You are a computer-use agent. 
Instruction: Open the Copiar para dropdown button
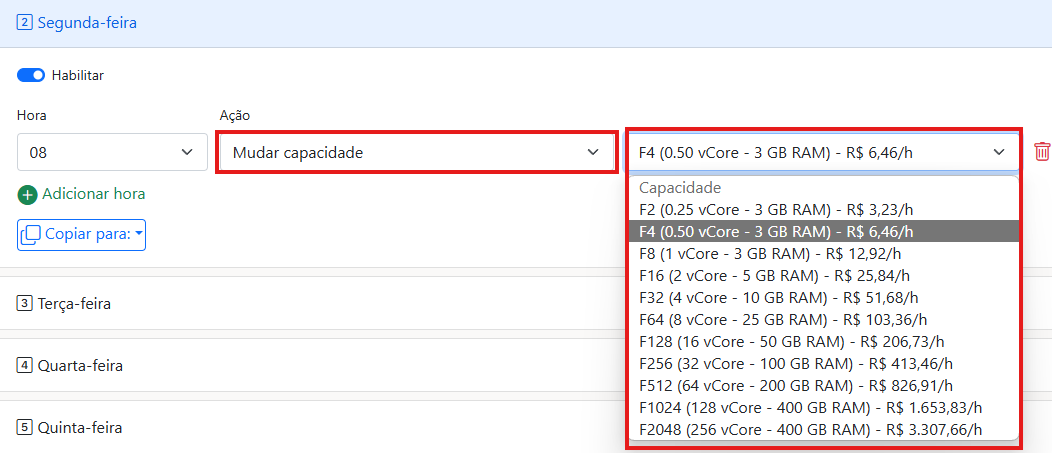82,234
